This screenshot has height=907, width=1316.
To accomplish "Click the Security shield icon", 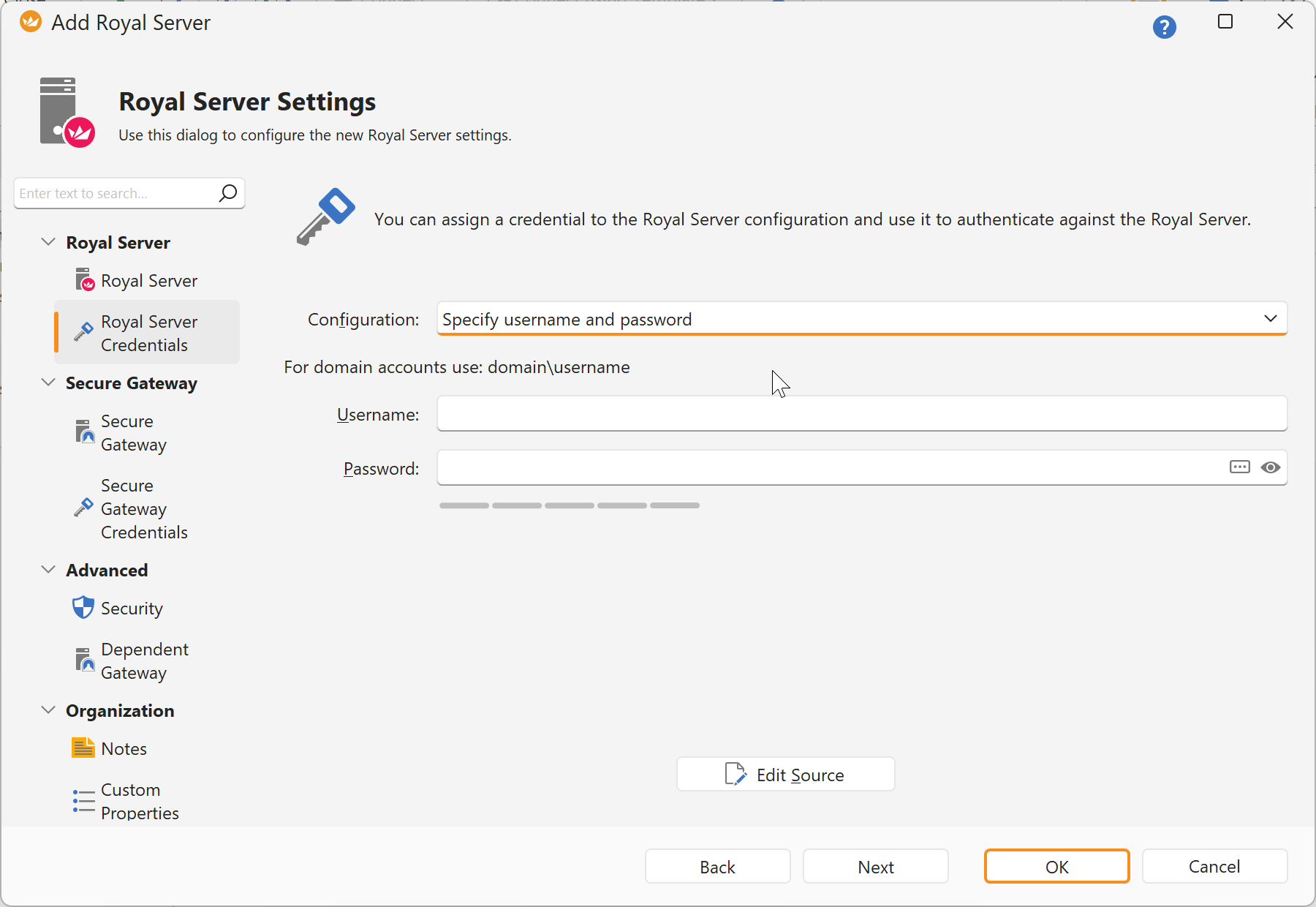I will pos(83,607).
